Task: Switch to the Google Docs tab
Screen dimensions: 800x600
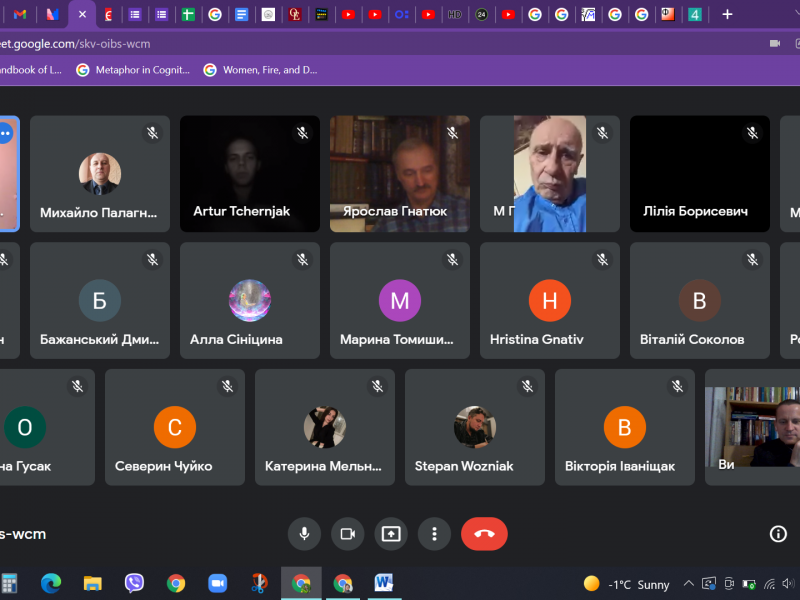Action: [241, 14]
